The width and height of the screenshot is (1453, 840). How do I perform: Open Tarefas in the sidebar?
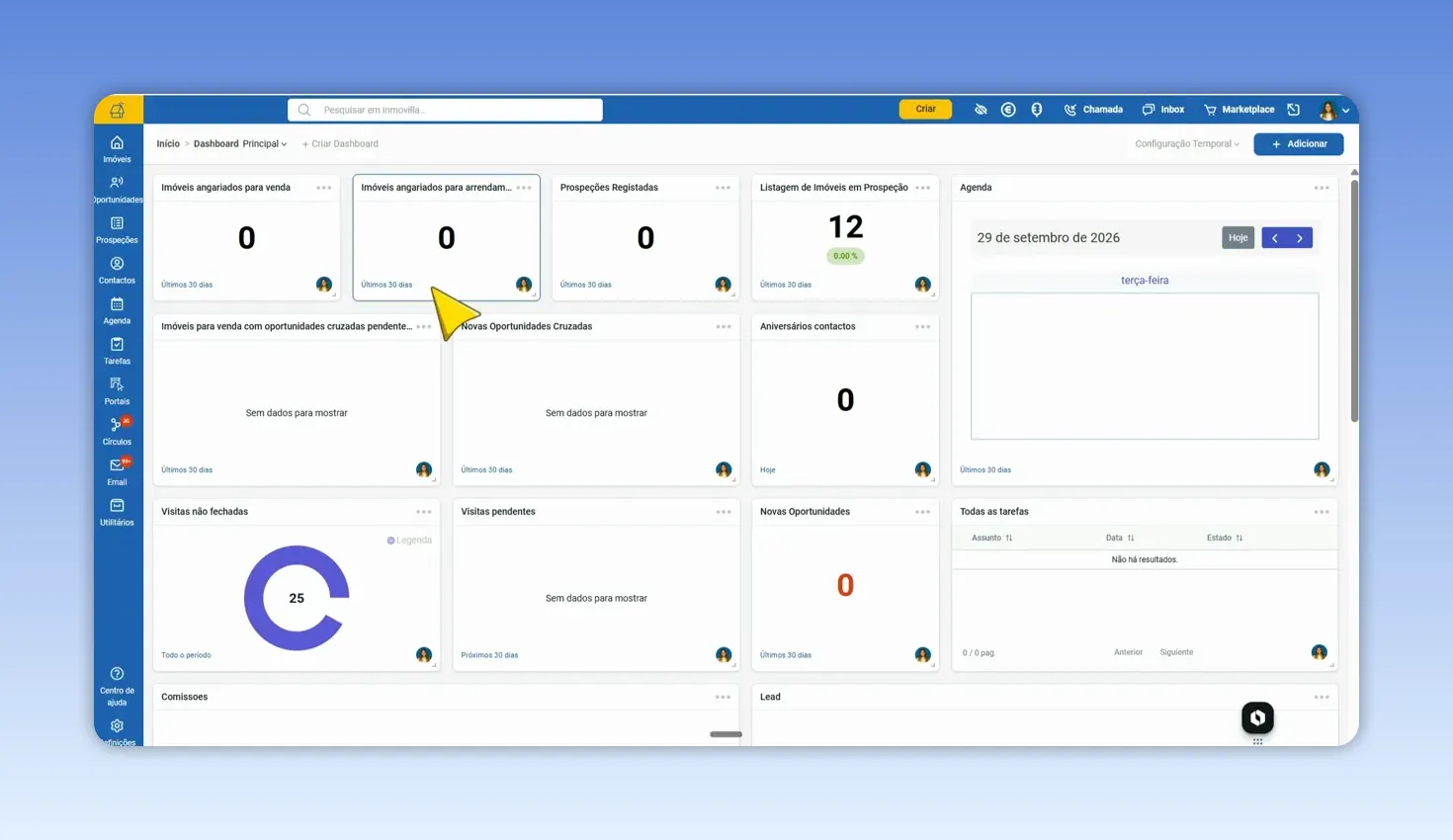pos(117,352)
